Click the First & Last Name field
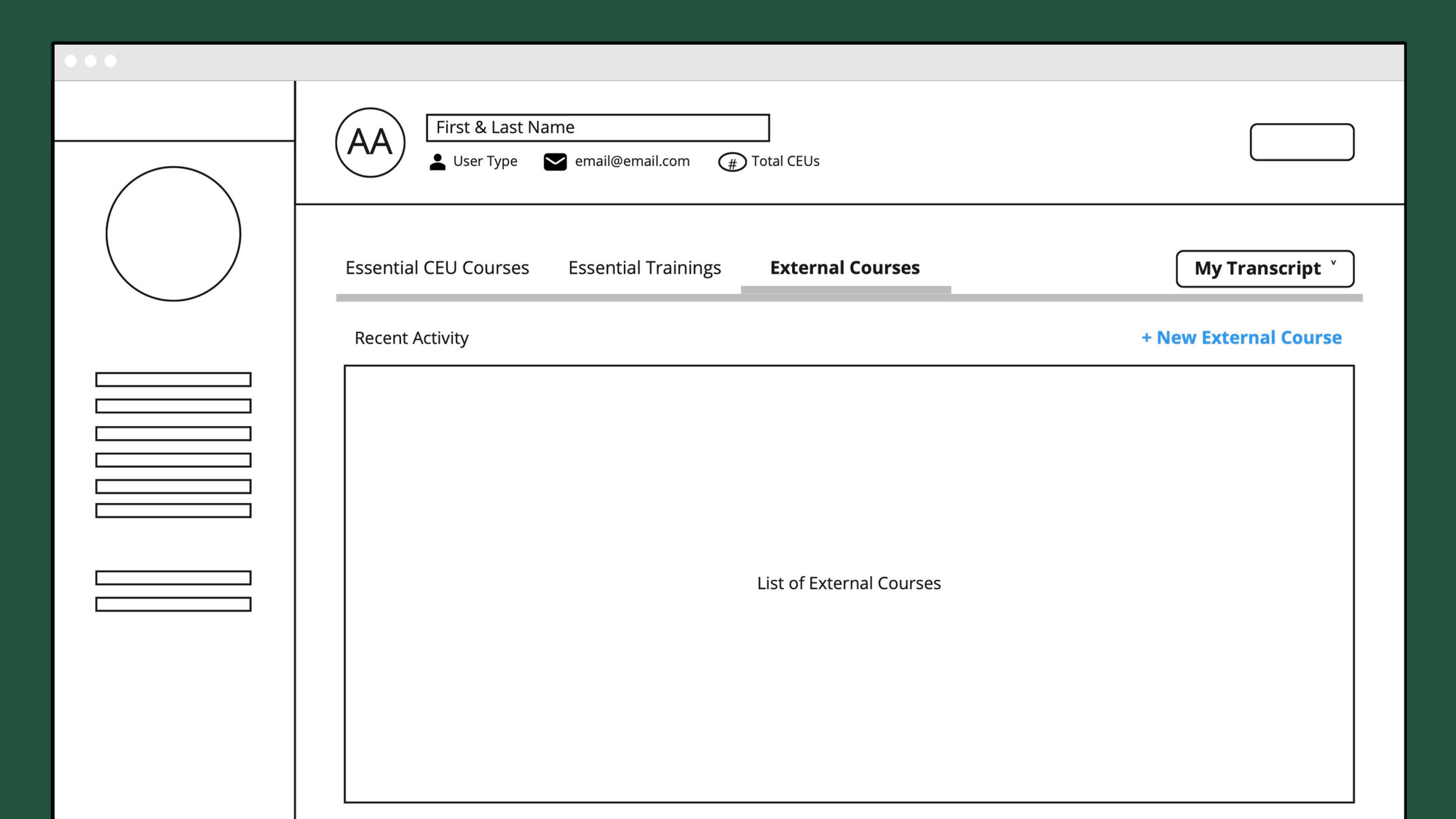Screen dimensions: 1456x819 [x=597, y=127]
